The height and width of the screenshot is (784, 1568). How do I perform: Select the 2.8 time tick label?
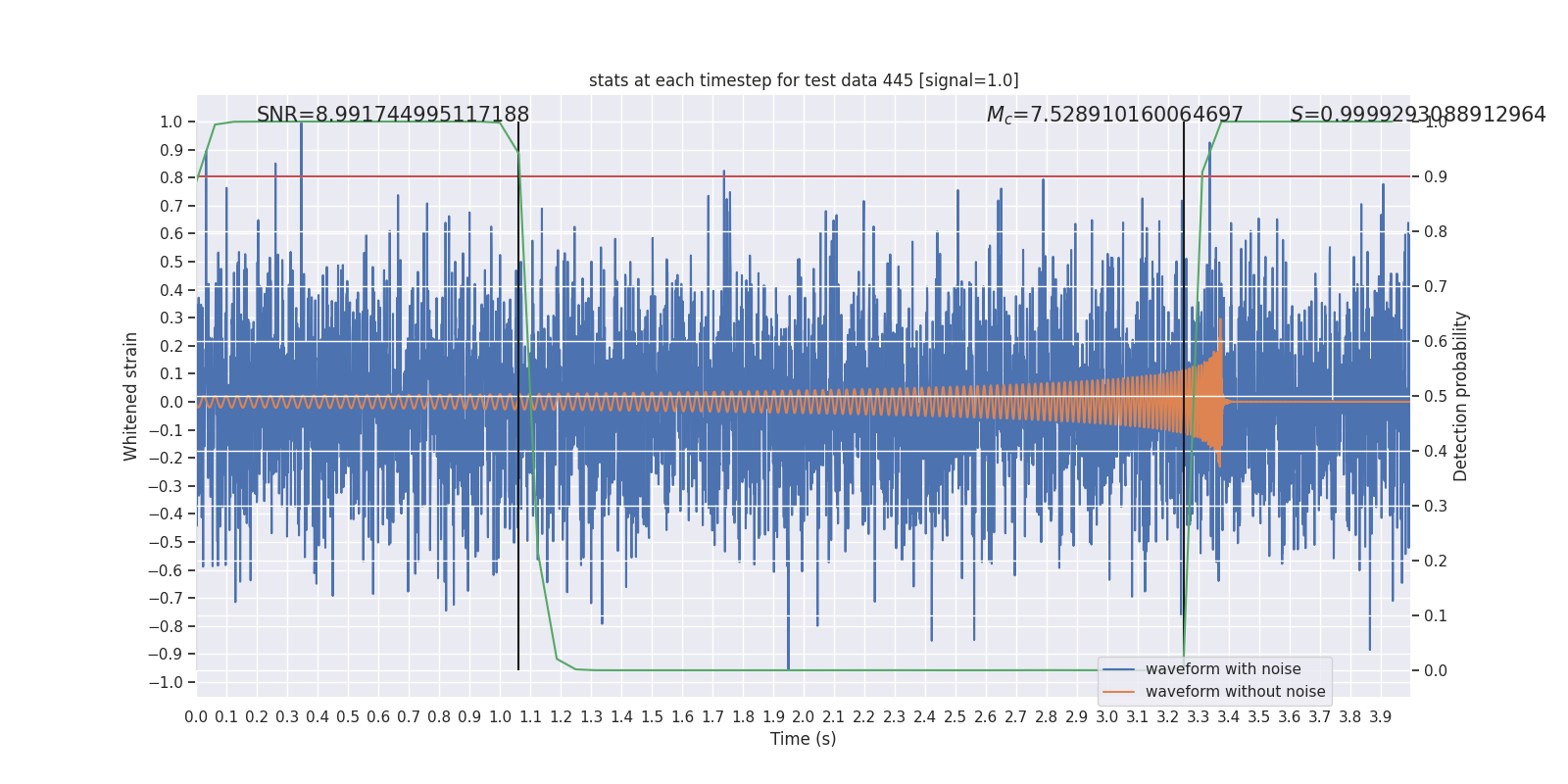(x=1047, y=716)
